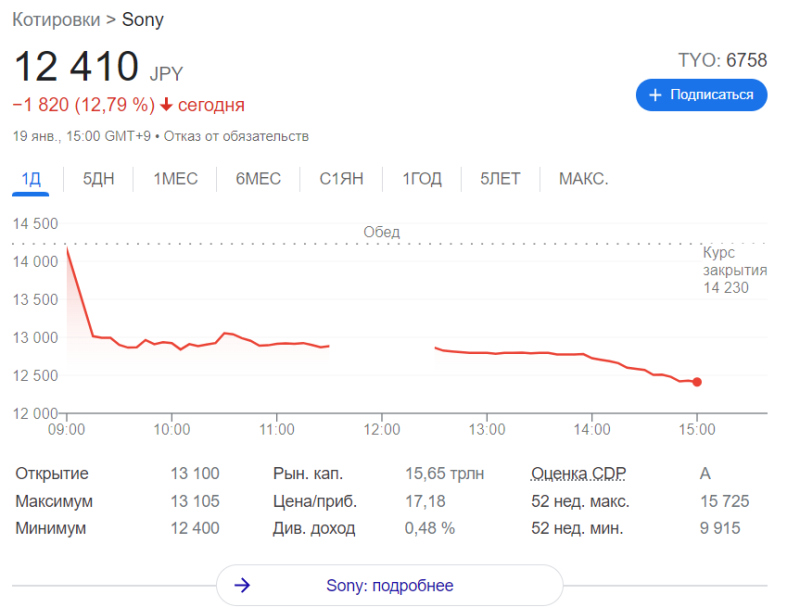Click the Подписаться follow button
The height and width of the screenshot is (607, 800).
702,95
